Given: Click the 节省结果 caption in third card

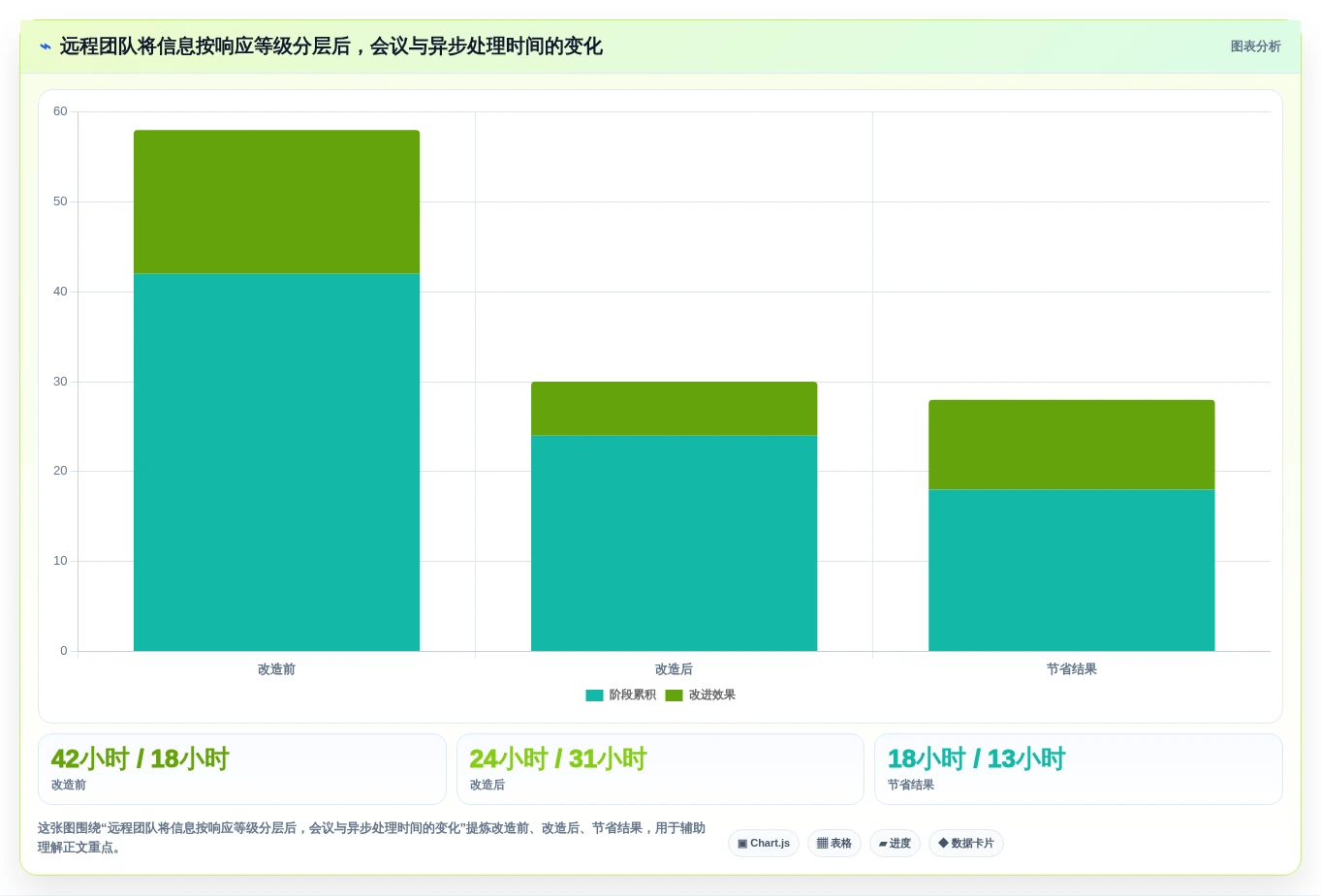Looking at the screenshot, I should click(911, 786).
